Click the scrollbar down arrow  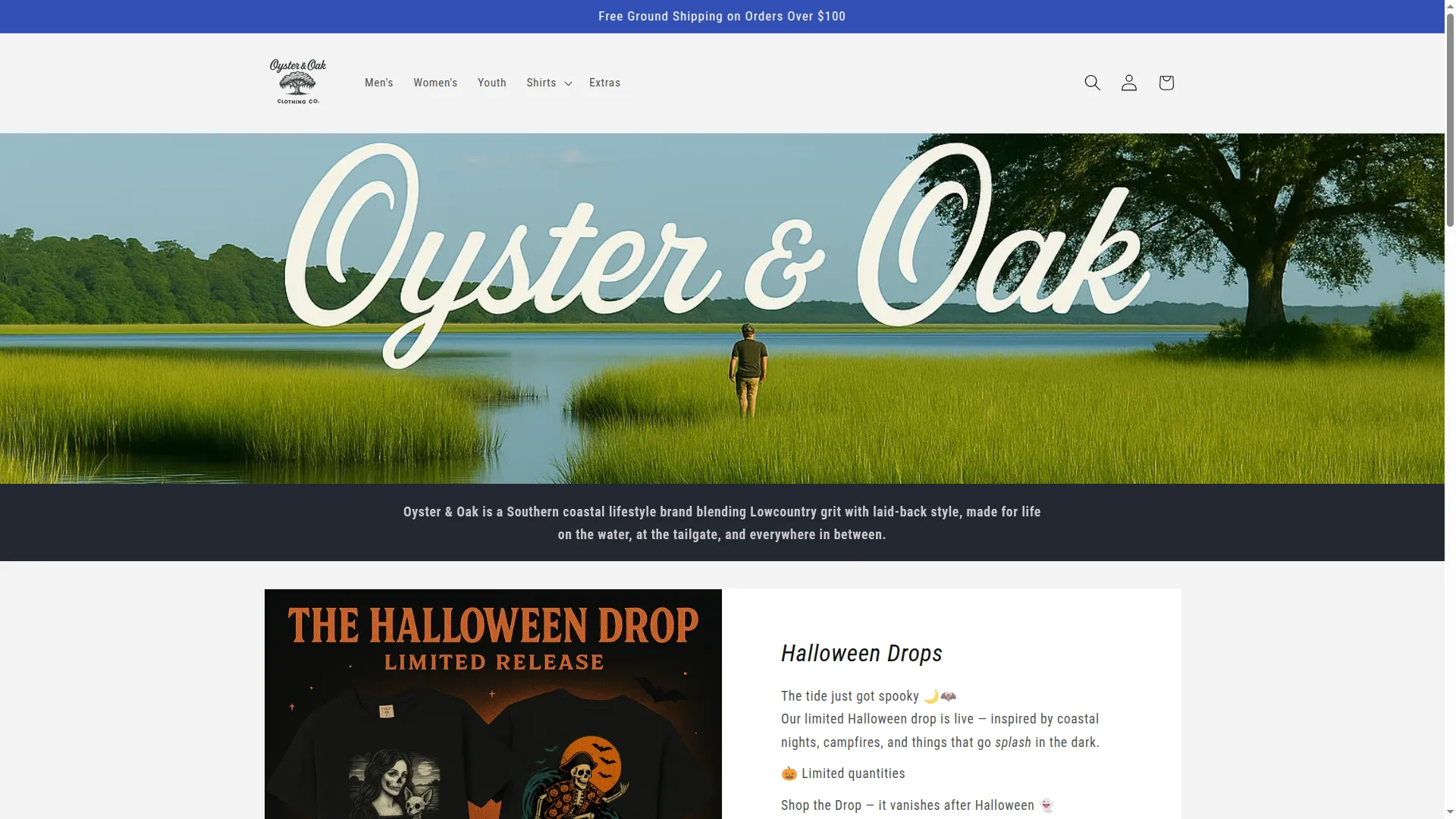(1450, 813)
